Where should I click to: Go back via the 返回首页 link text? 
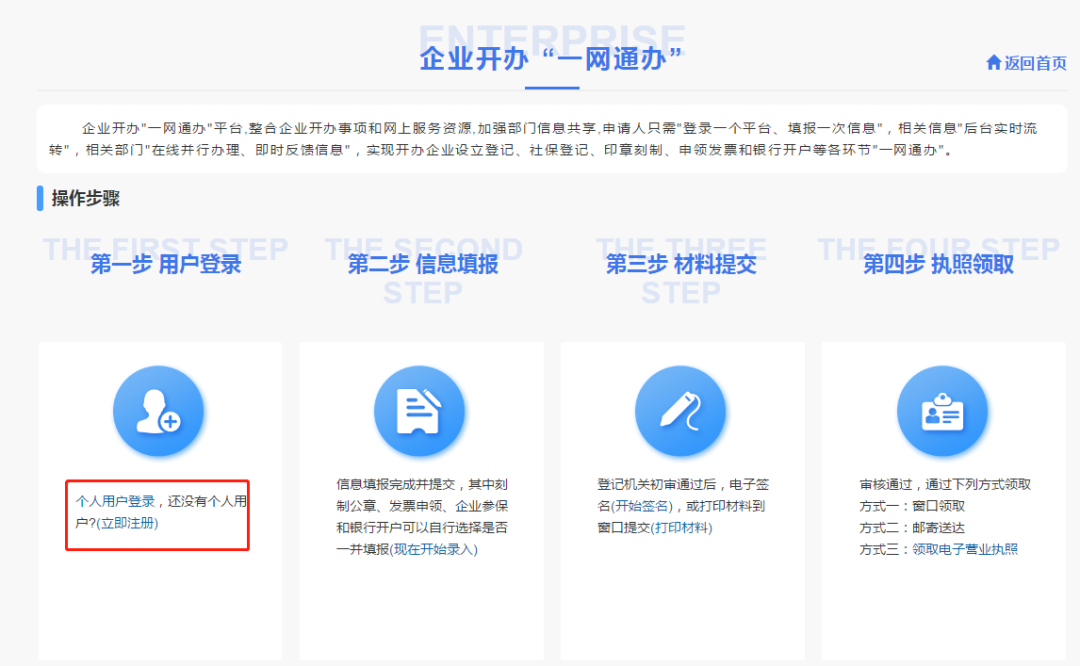coord(1035,63)
